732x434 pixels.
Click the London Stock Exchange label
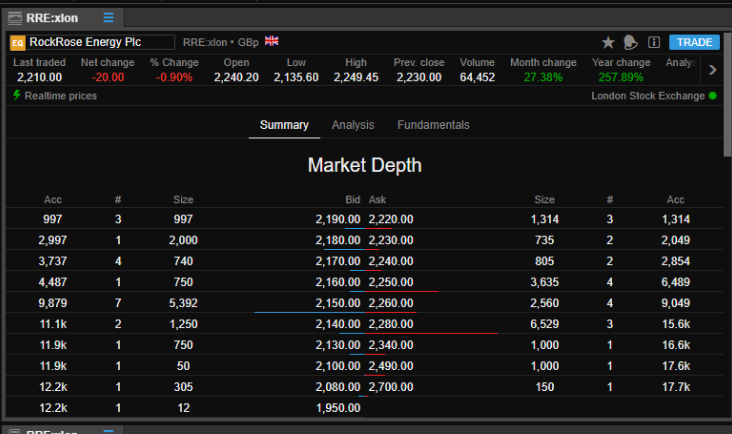pyautogui.click(x=648, y=96)
